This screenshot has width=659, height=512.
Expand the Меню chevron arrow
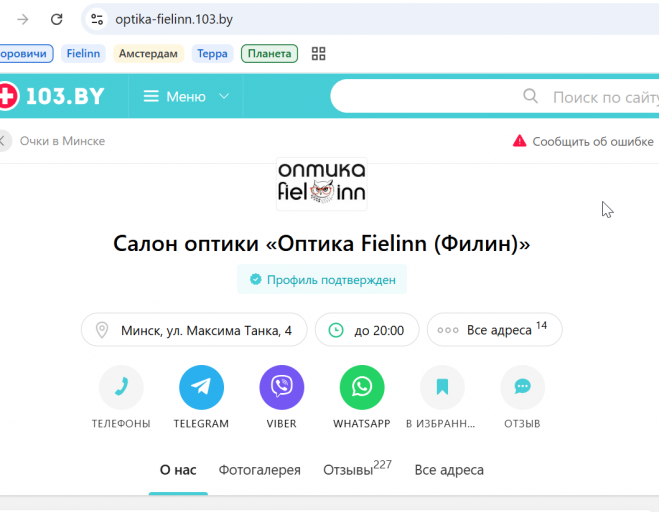(x=224, y=96)
